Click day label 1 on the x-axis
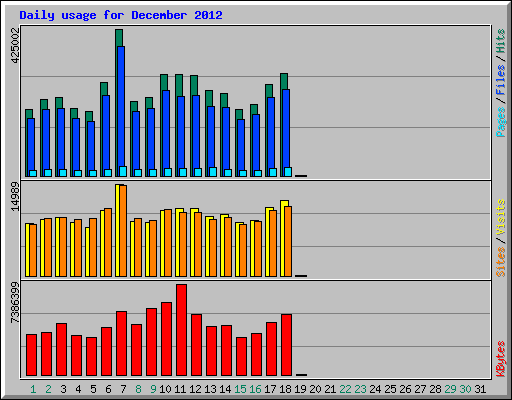Image resolution: width=512 pixels, height=400 pixels. click(x=33, y=389)
